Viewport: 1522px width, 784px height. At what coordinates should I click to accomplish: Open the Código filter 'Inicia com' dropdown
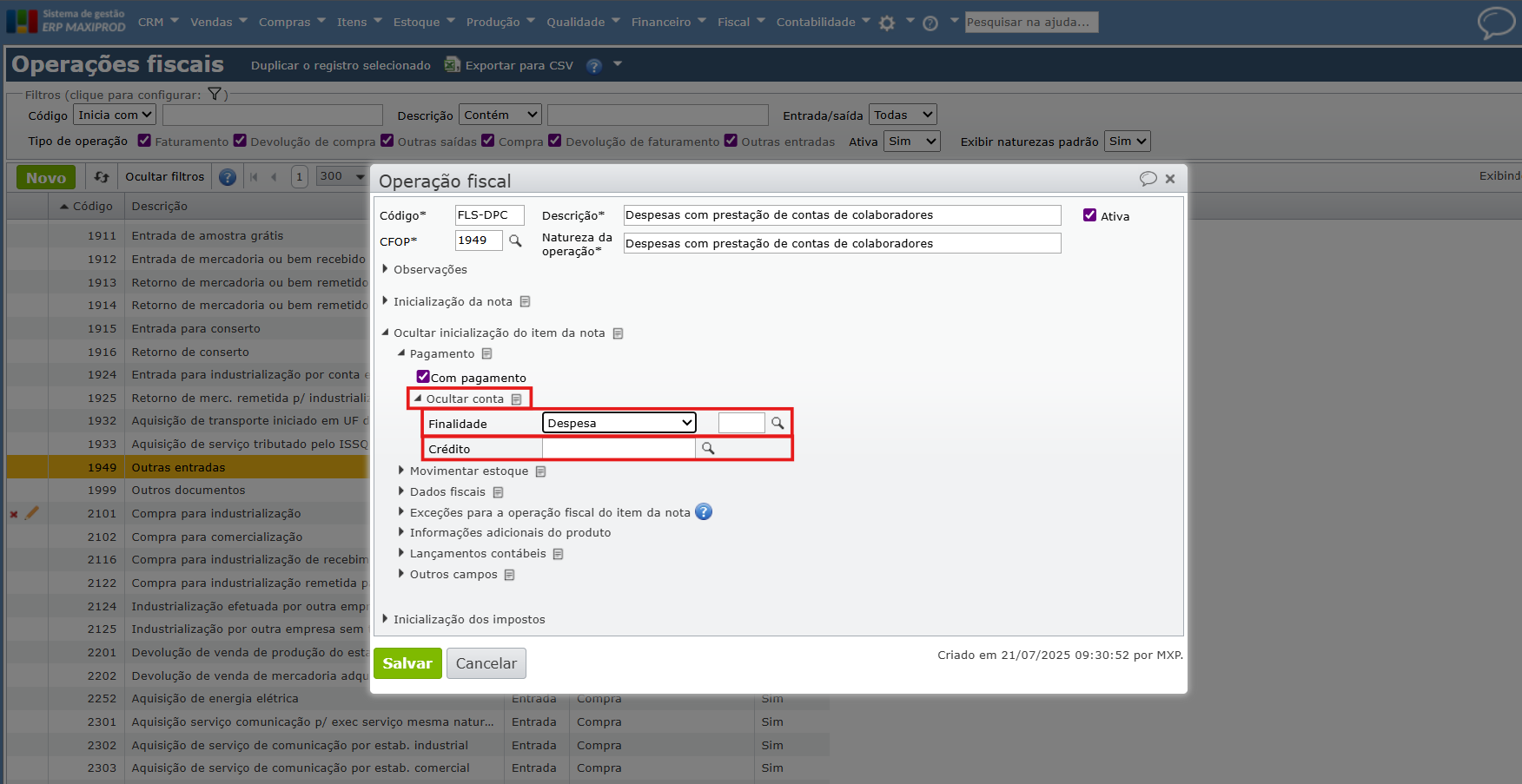click(115, 115)
